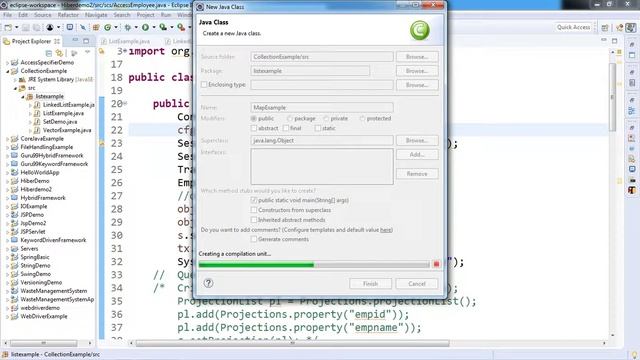Image resolution: width=640 pixels, height=360 pixels.
Task: Switch to the ListExample.java editor tab
Action: 125,41
